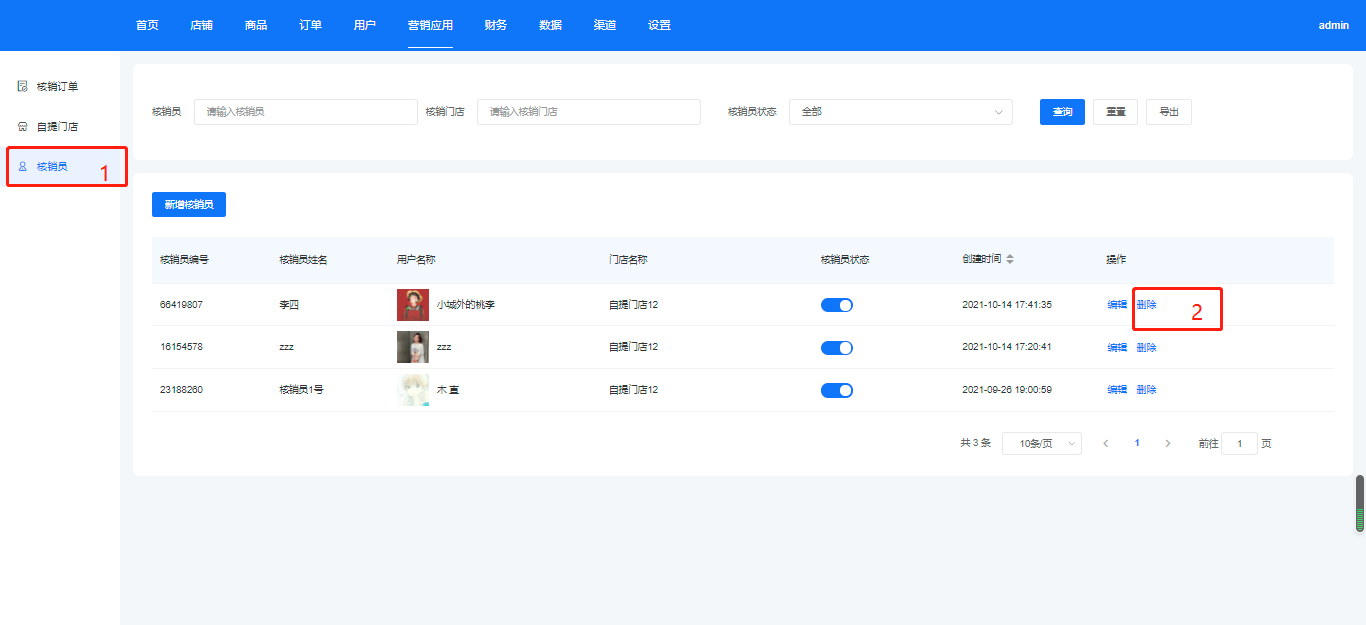This screenshot has height=625, width=1366.
Task: Switch to 财务 navigation tab
Action: [495, 25]
